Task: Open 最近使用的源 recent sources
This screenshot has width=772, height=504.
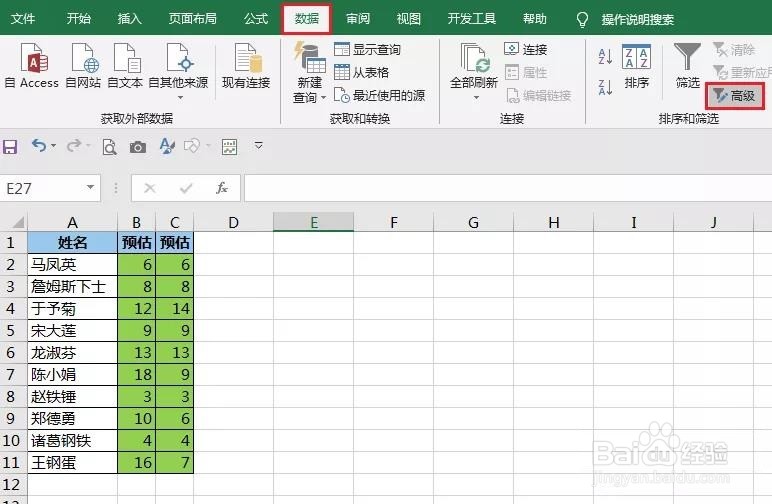Action: [x=379, y=95]
